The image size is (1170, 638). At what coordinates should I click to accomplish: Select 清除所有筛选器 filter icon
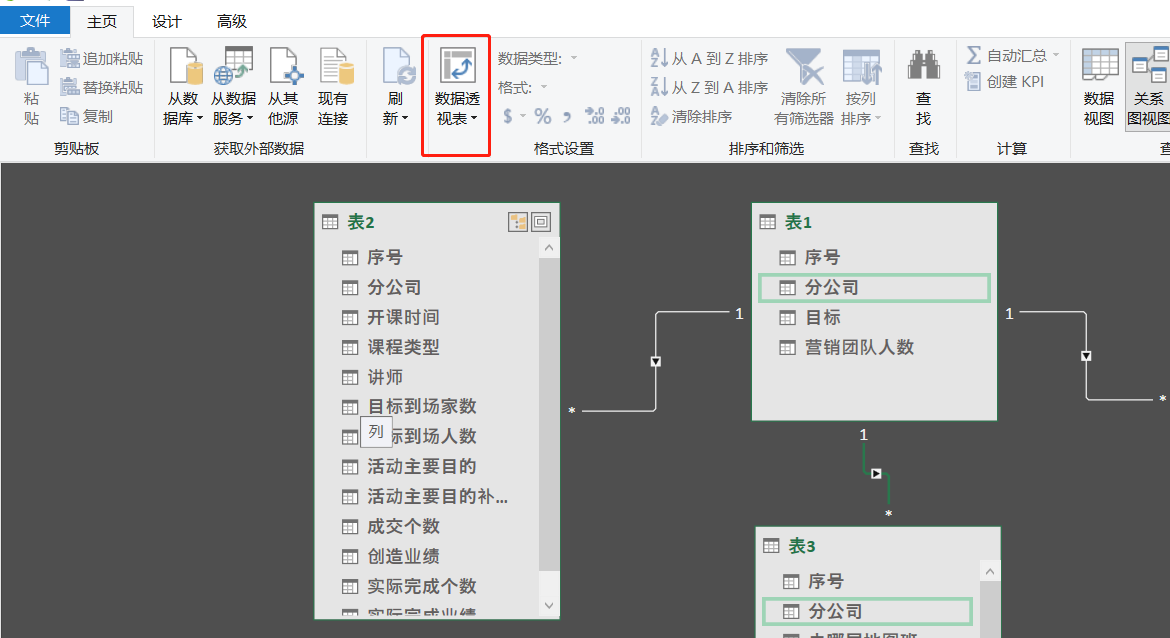coord(803,68)
